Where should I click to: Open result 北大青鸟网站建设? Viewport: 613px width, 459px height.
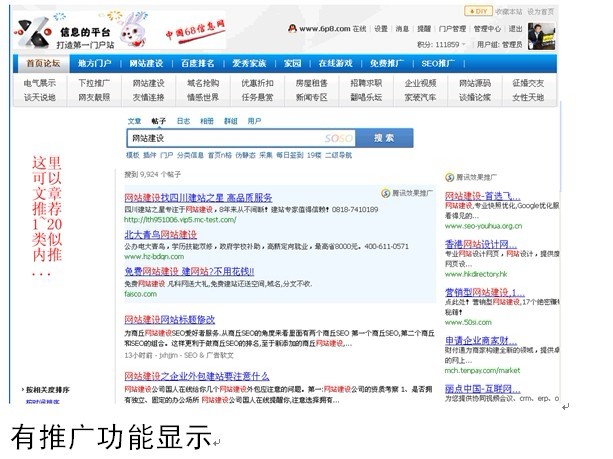pos(161,235)
